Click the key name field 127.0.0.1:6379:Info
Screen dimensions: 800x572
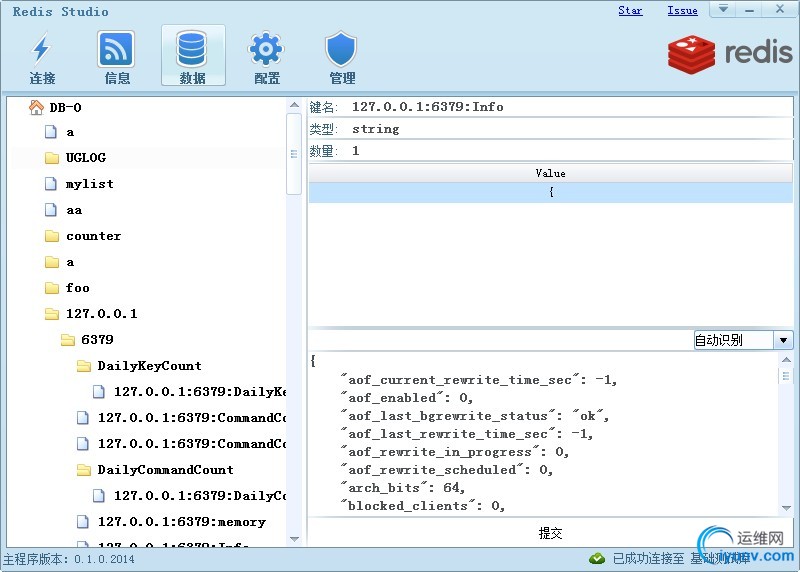pos(571,107)
